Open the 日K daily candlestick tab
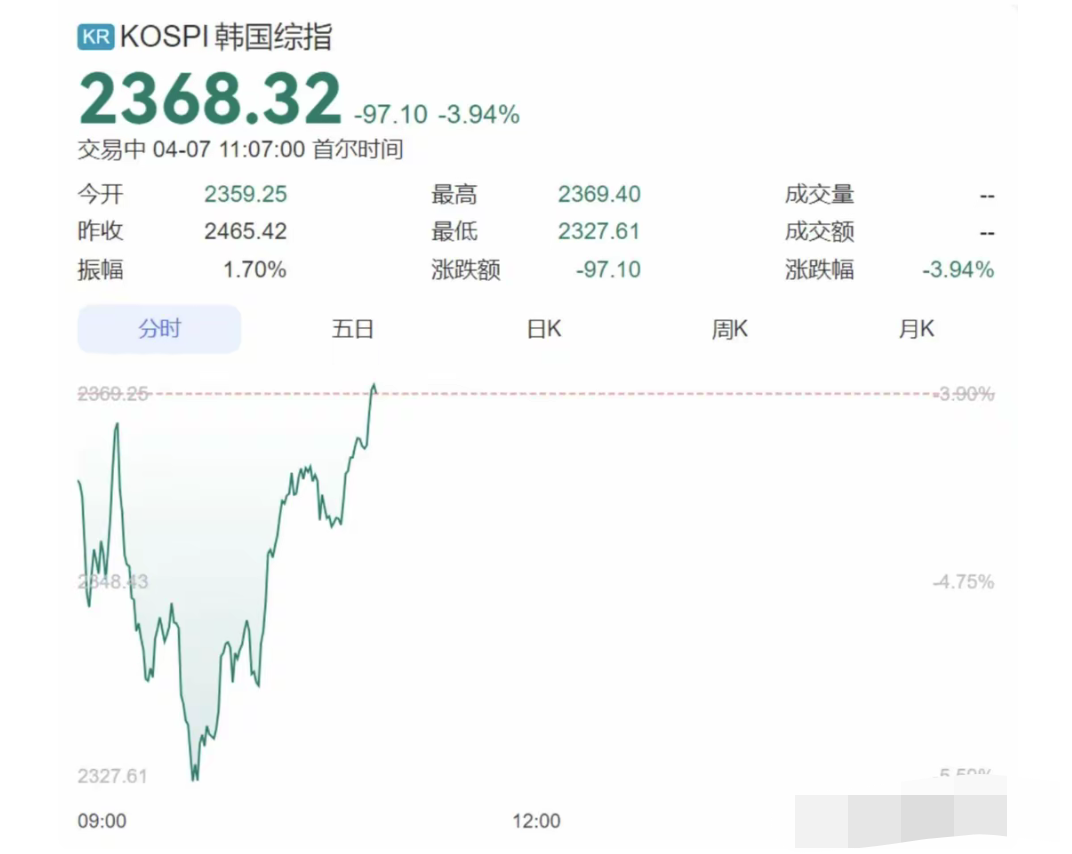 point(544,329)
